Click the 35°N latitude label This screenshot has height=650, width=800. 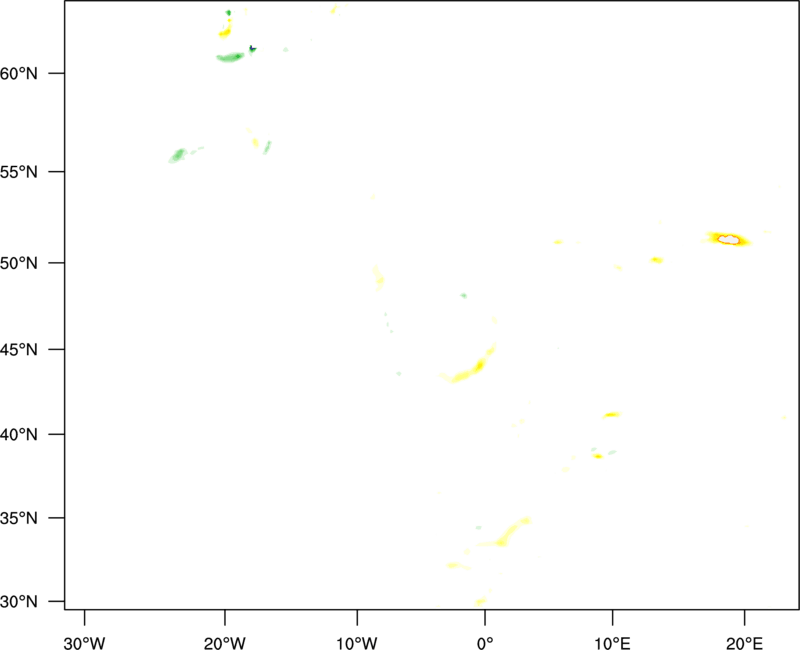coord(19,518)
